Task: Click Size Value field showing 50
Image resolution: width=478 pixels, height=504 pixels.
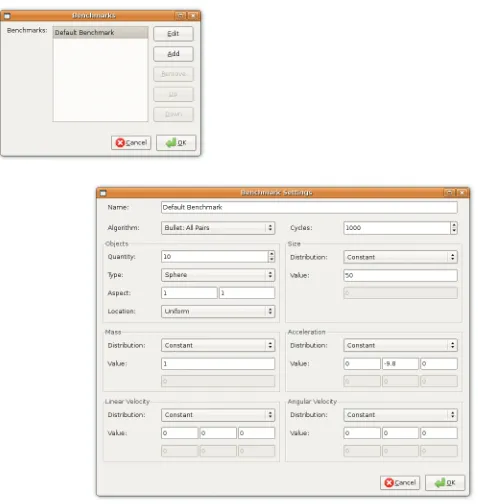Action: pos(400,275)
